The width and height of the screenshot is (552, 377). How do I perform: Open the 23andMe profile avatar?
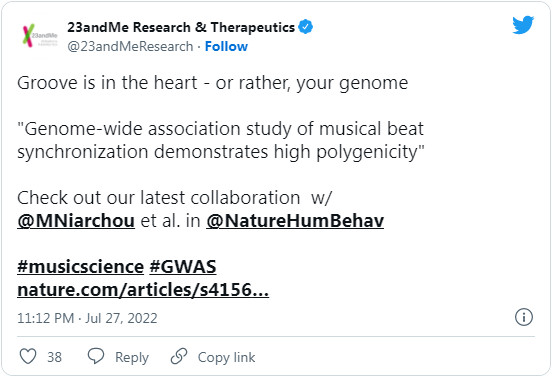click(40, 36)
